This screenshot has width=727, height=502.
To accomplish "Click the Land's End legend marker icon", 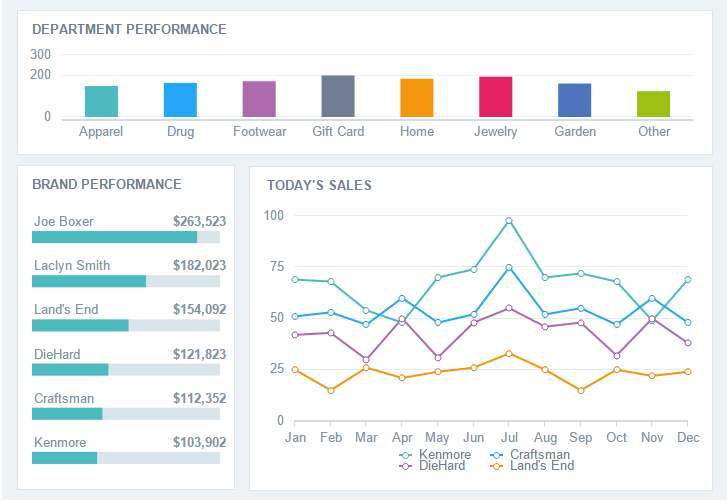I will click(x=496, y=466).
